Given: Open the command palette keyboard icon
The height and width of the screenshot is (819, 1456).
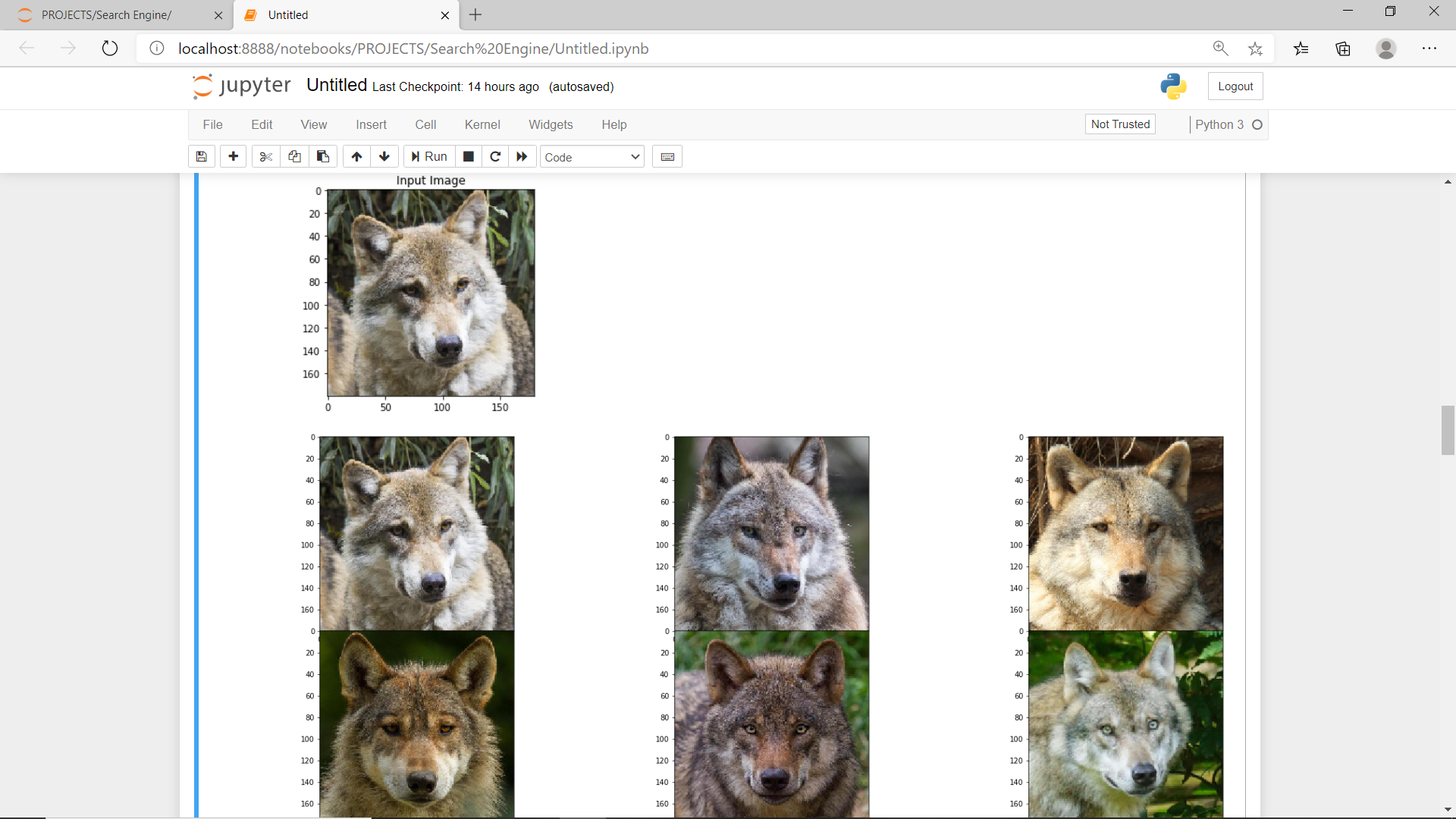Looking at the screenshot, I should 667,156.
